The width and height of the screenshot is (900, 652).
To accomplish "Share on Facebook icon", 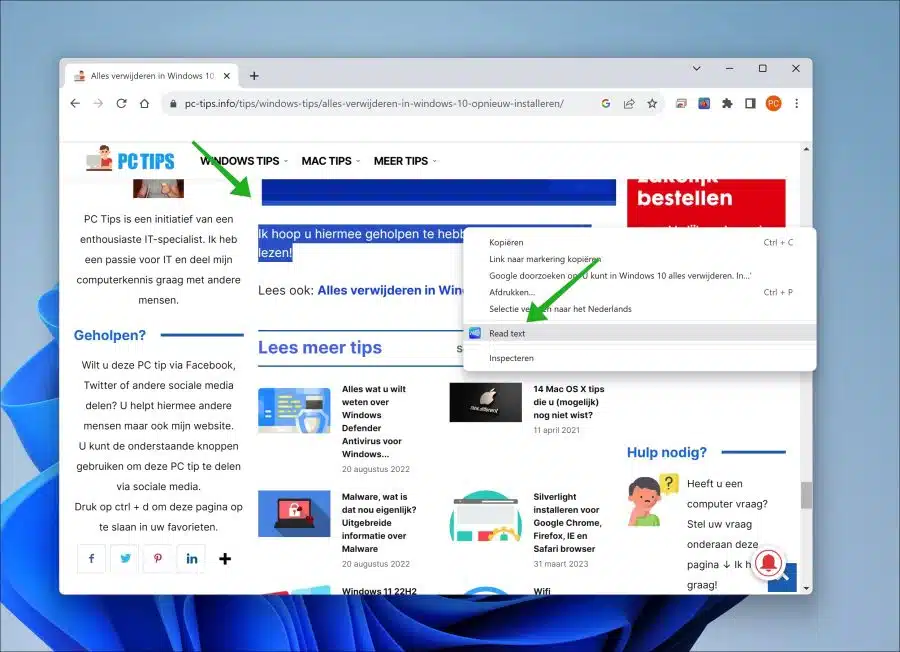I will coord(91,558).
